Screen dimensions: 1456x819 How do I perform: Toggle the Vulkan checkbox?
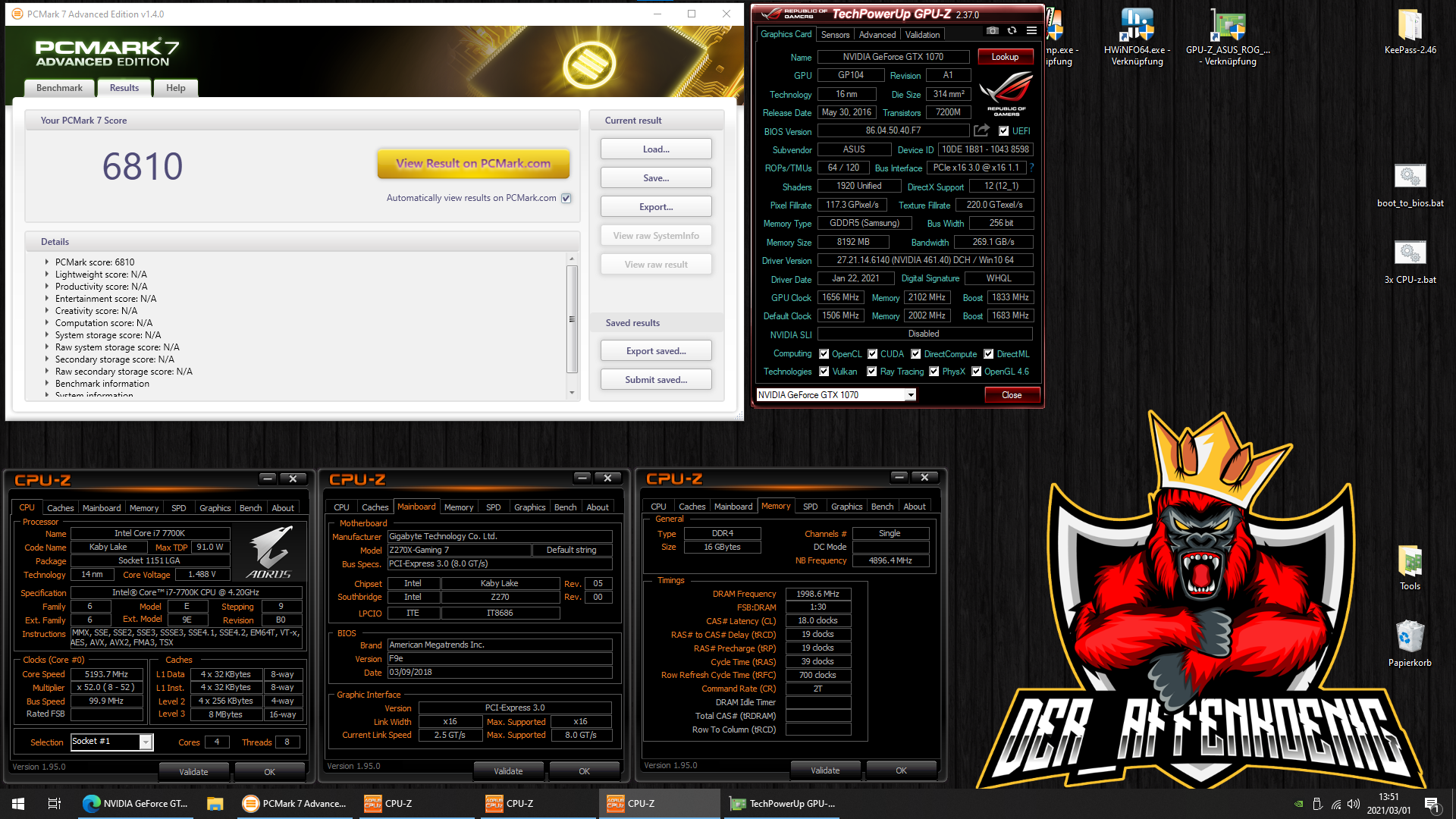click(x=824, y=371)
